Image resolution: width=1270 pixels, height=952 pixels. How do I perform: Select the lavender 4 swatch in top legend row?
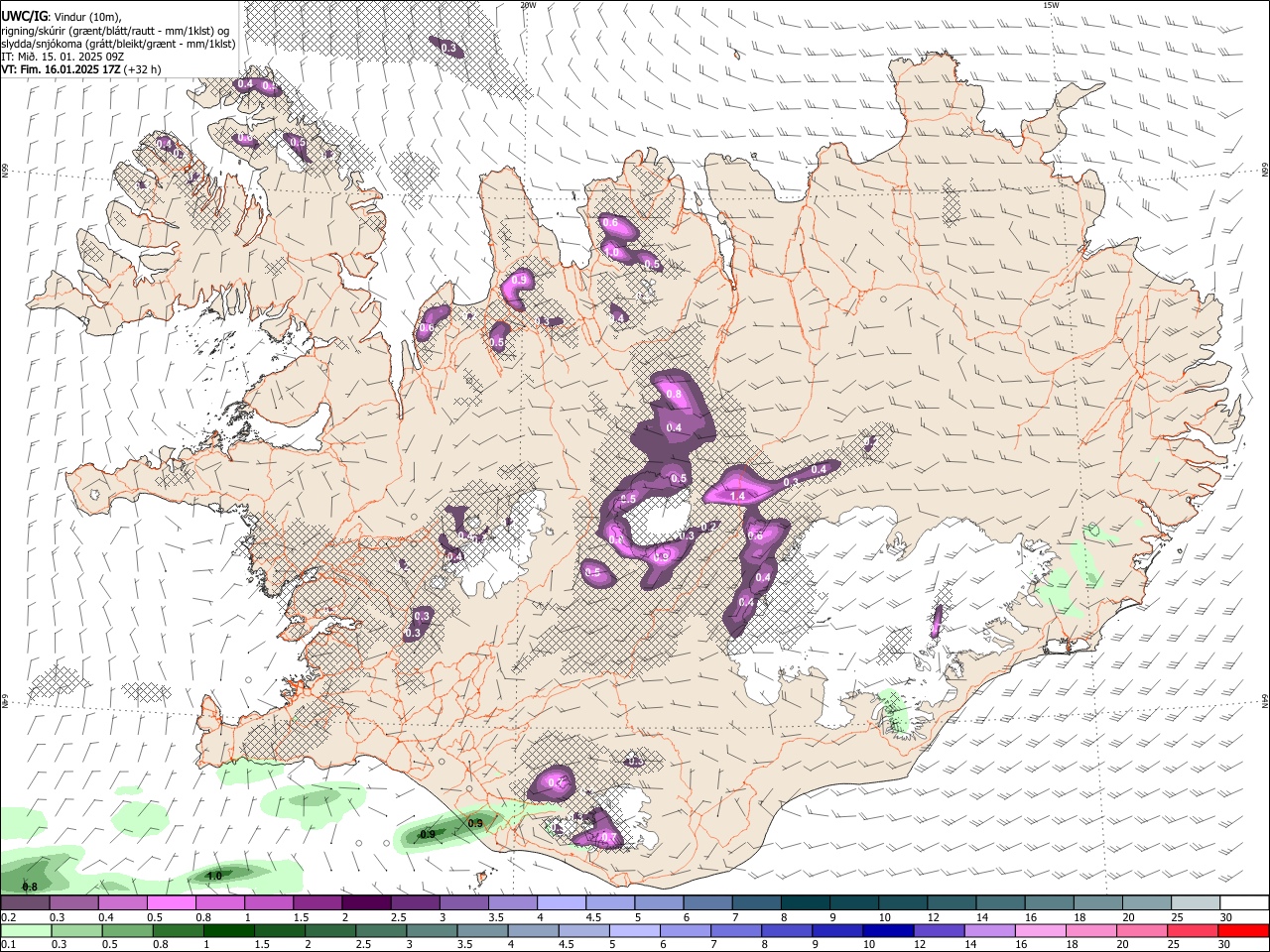(560, 903)
